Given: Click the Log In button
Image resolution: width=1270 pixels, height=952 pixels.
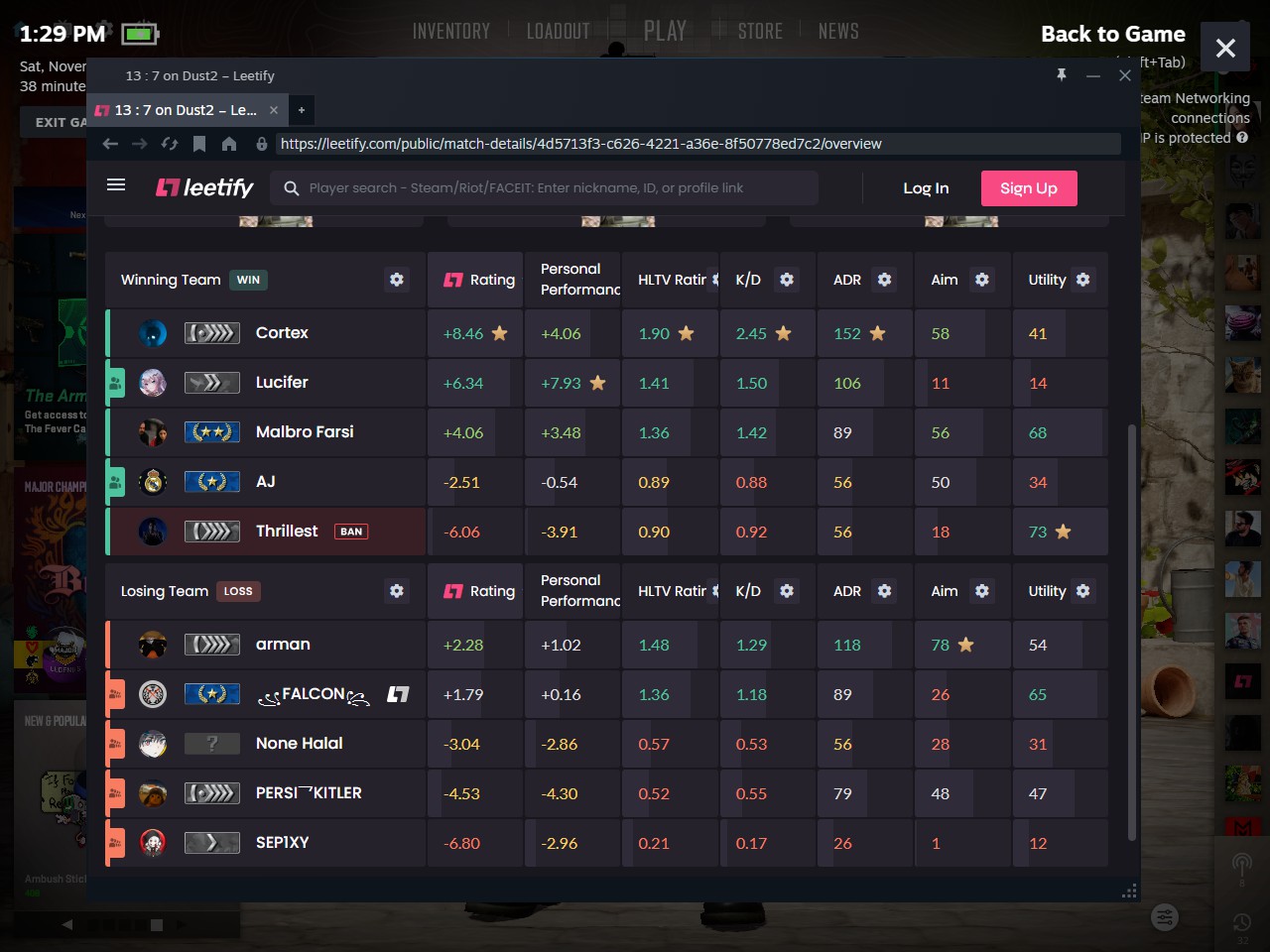Looking at the screenshot, I should click(x=926, y=188).
